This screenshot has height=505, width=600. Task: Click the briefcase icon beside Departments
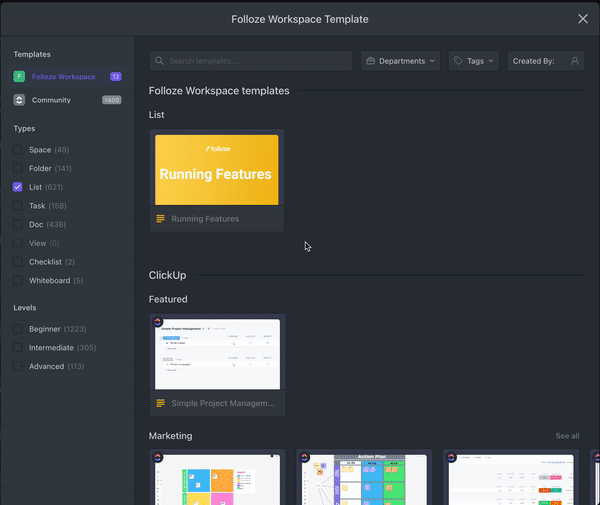370,61
